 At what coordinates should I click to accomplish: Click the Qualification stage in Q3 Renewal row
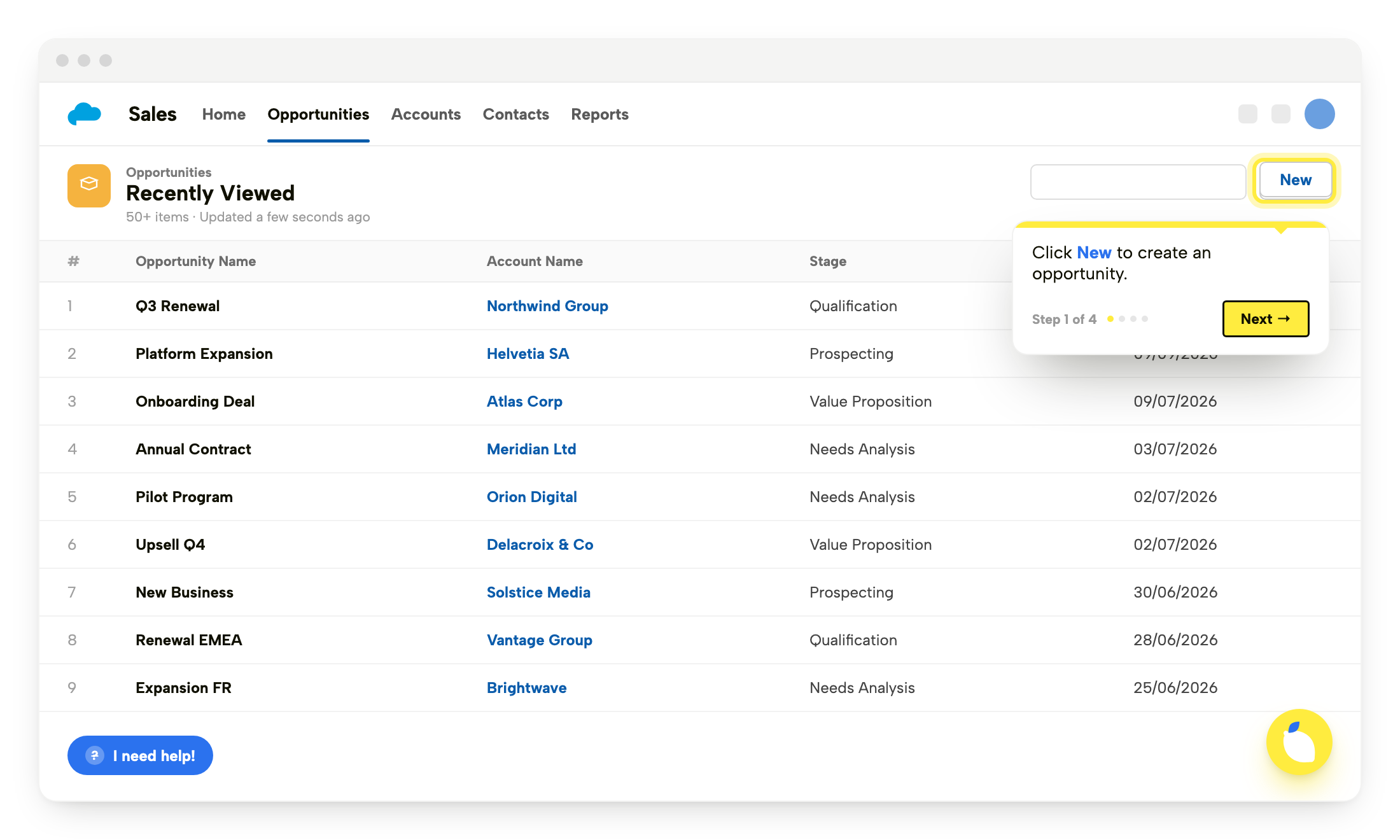point(853,306)
